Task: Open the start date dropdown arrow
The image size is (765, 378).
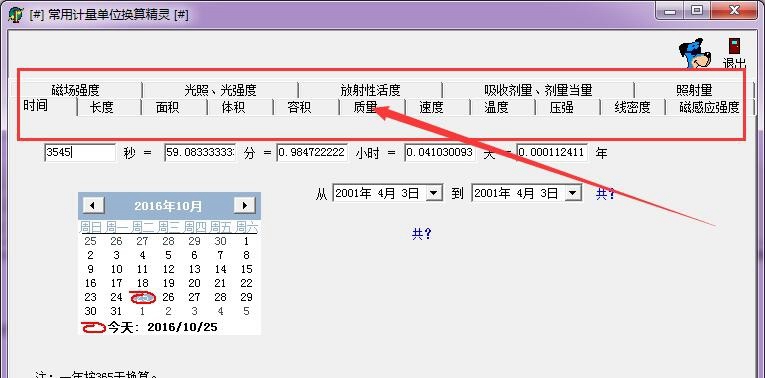Action: 434,193
